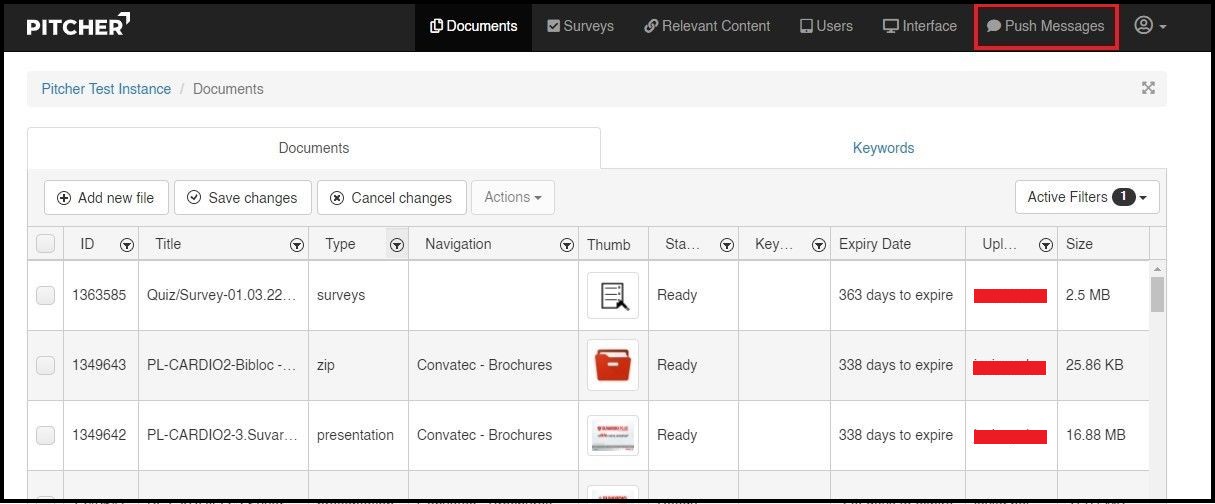Open Title column filter icon

pyautogui.click(x=297, y=245)
